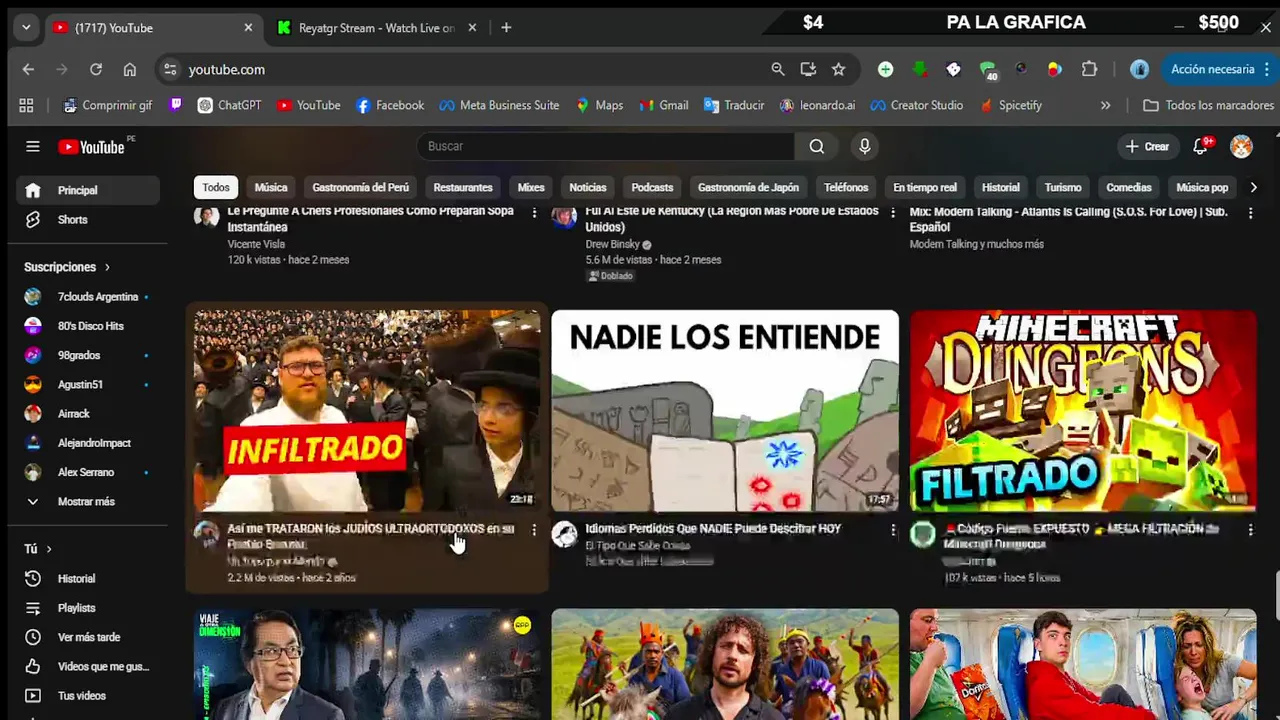
Task: Open Minecraft Dungeons FILTRADO thumbnail
Action: pos(1083,410)
